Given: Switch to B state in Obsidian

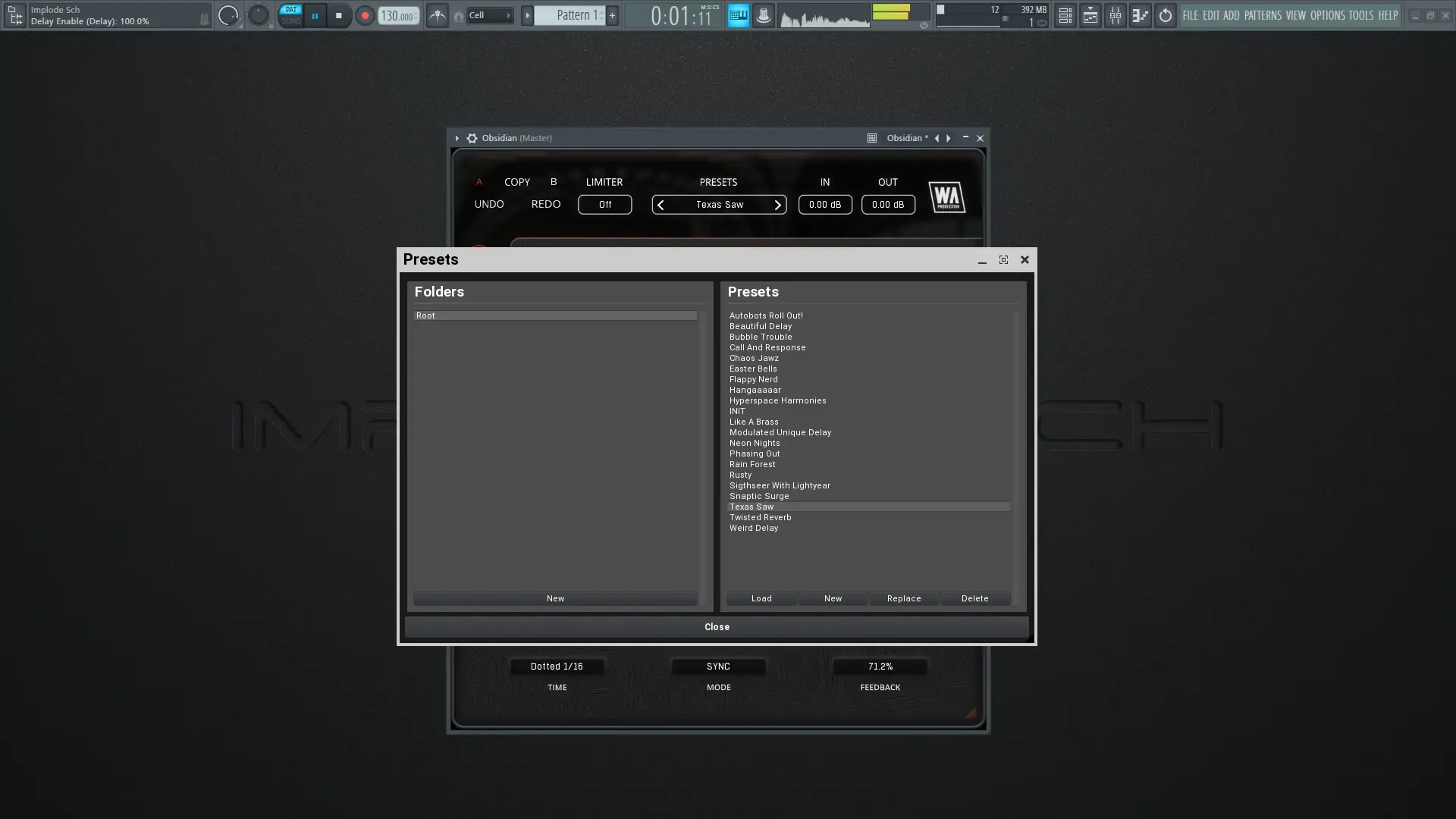Looking at the screenshot, I should (x=553, y=182).
